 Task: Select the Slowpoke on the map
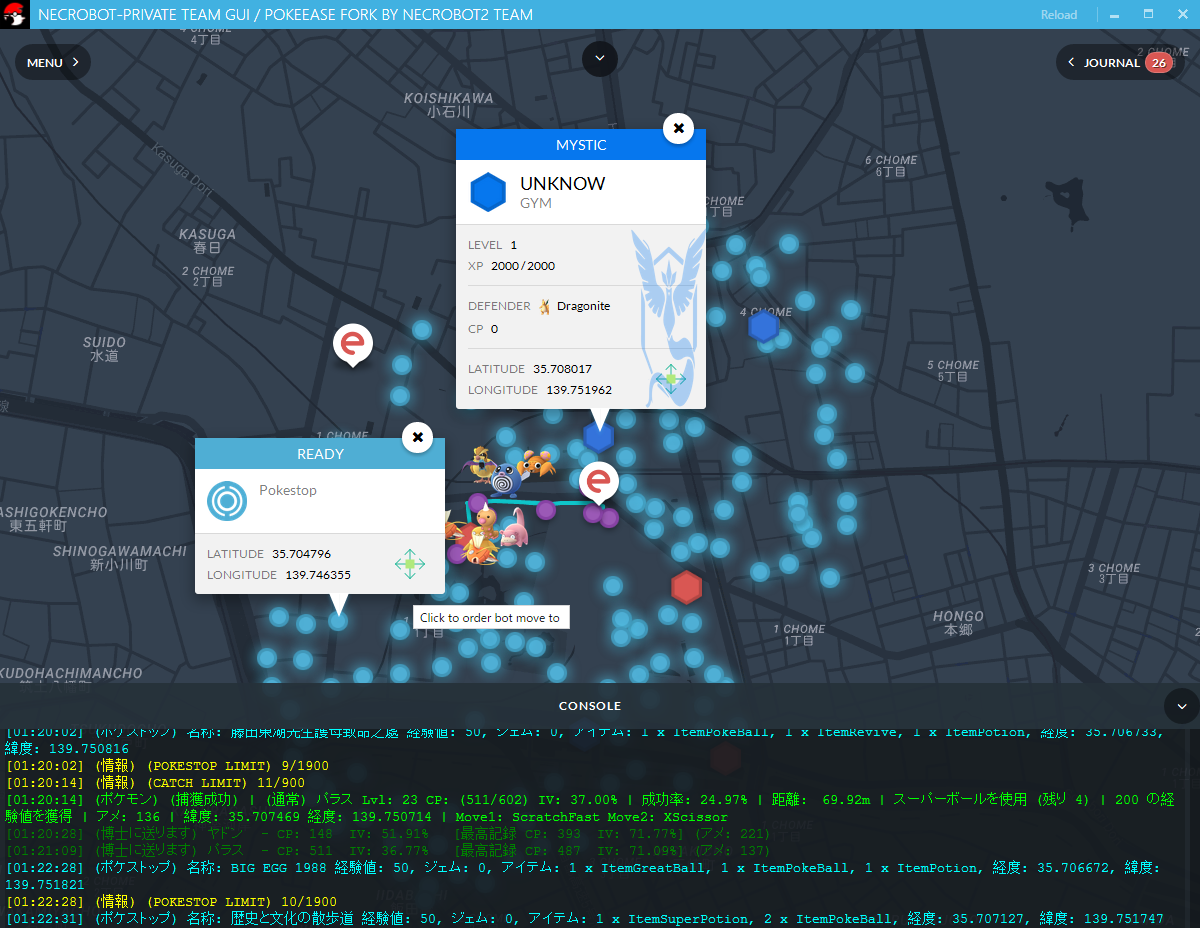coord(516,528)
